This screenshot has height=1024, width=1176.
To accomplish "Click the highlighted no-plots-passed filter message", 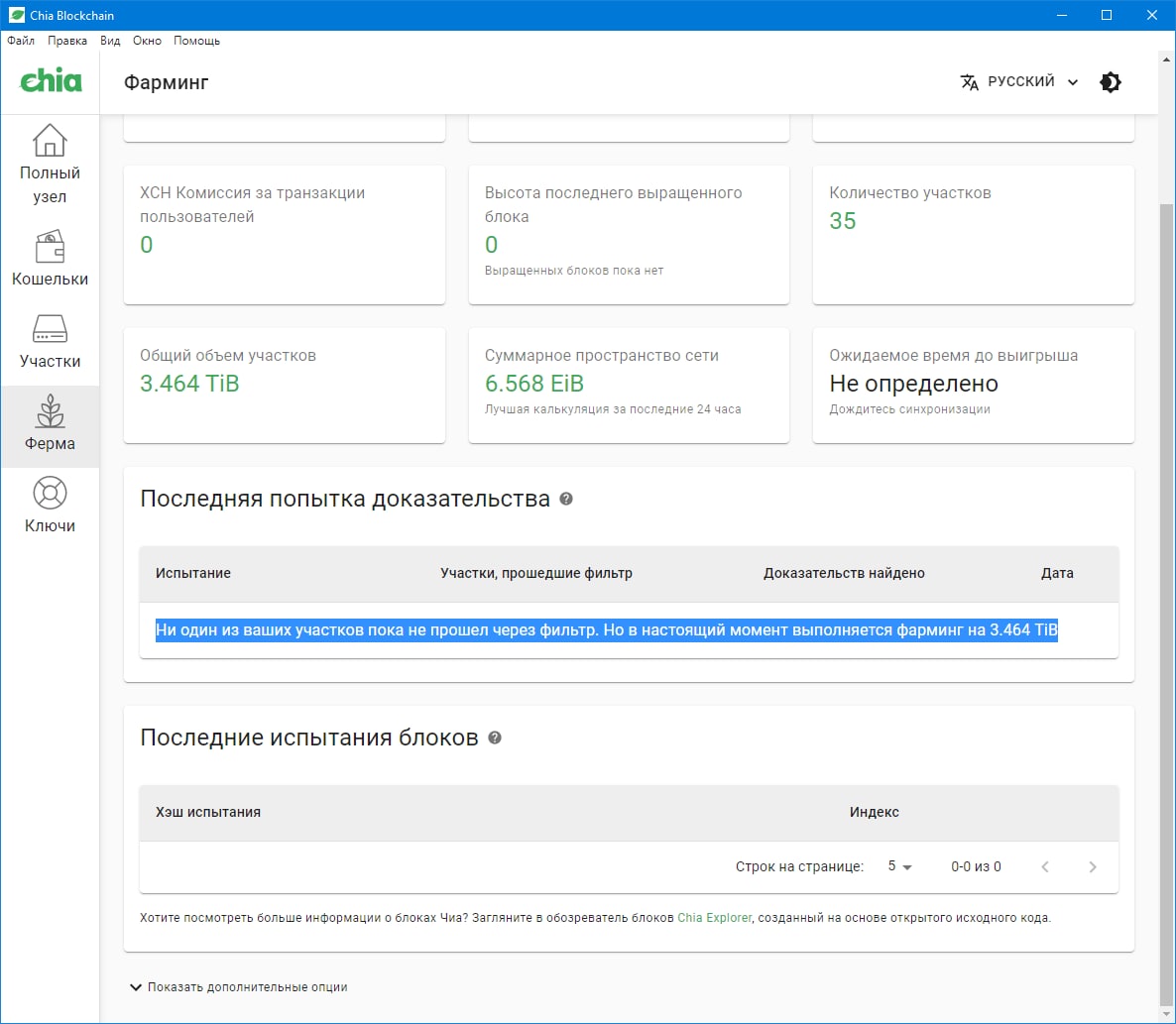I will [x=606, y=630].
